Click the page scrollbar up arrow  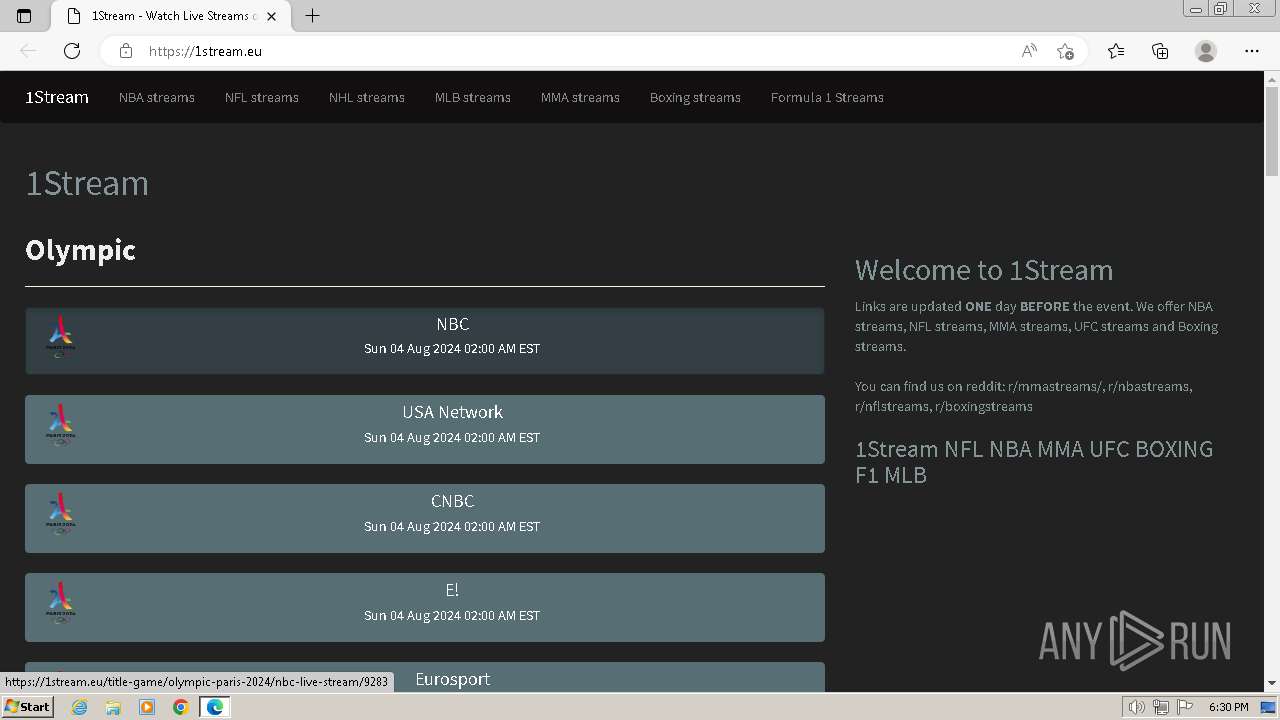pyautogui.click(x=1272, y=79)
